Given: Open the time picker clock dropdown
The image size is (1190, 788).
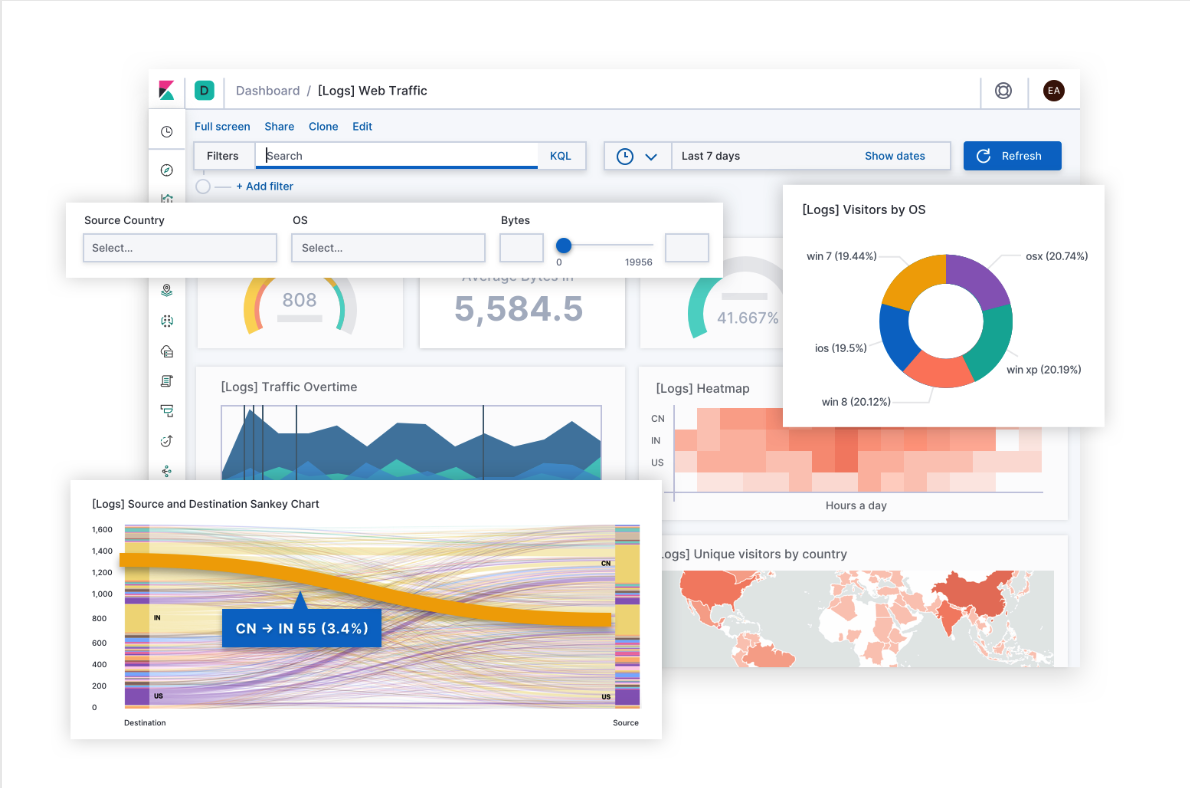Looking at the screenshot, I should coord(637,155).
